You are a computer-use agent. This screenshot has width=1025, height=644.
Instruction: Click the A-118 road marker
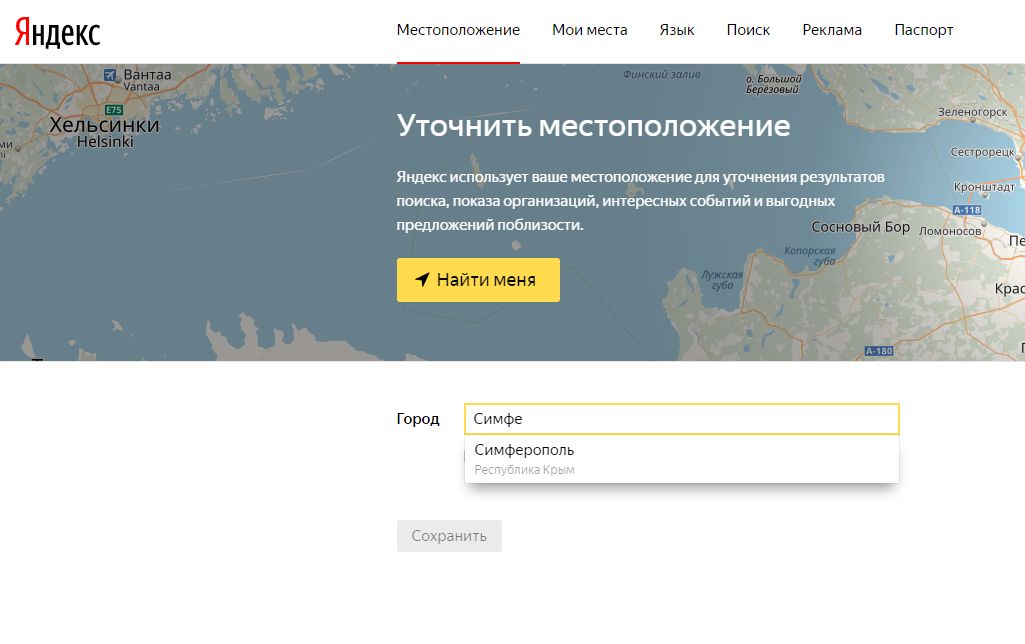point(967,210)
